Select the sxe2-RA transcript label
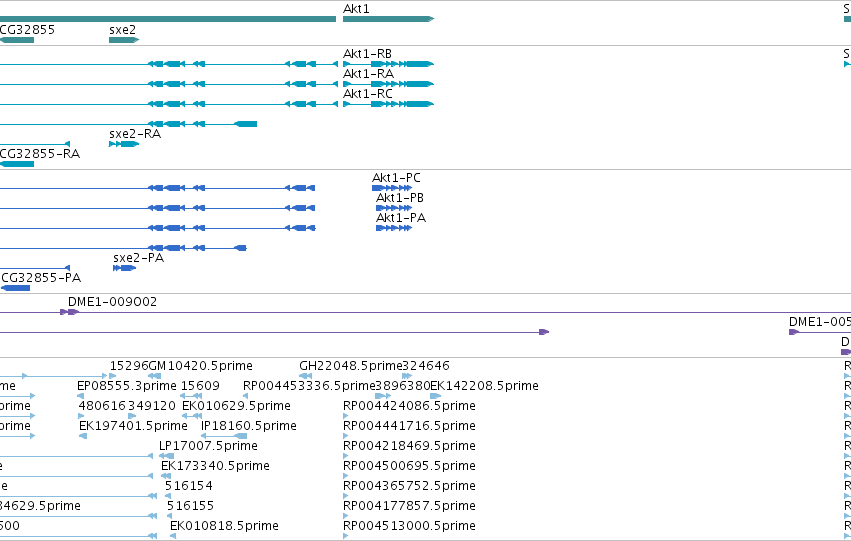Viewport: 851px width, 541px height. click(135, 134)
